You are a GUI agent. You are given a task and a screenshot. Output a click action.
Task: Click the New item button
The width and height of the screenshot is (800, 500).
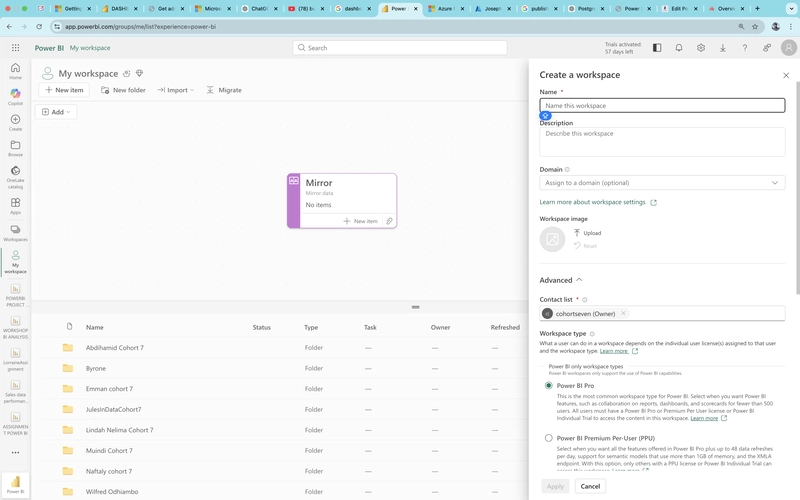[64, 90]
